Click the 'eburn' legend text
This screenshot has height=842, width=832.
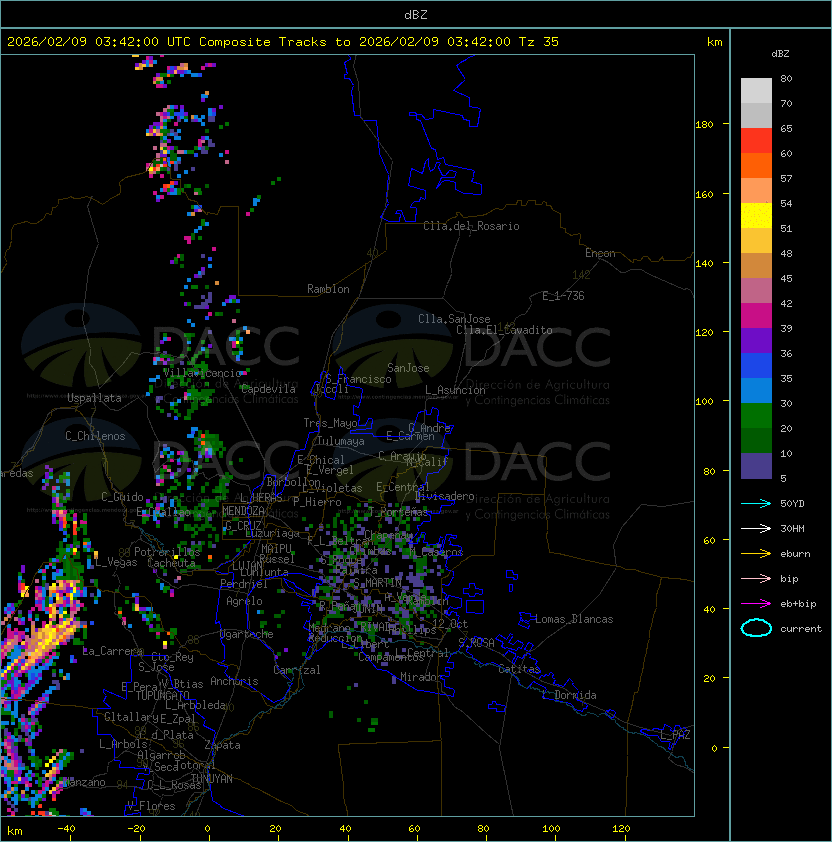coord(795,554)
